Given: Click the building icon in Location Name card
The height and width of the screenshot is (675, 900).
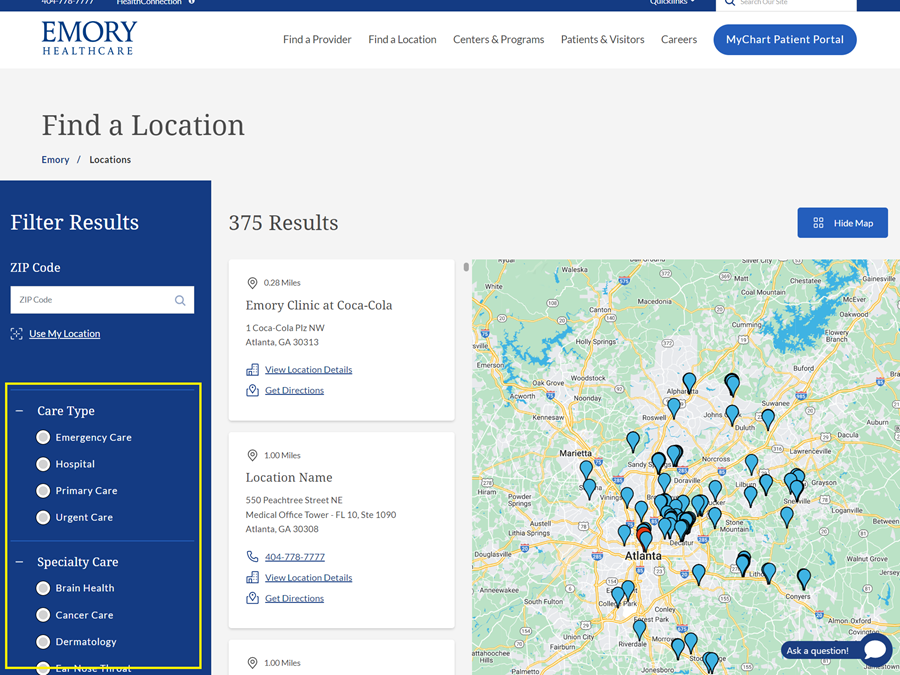Looking at the screenshot, I should click(253, 577).
